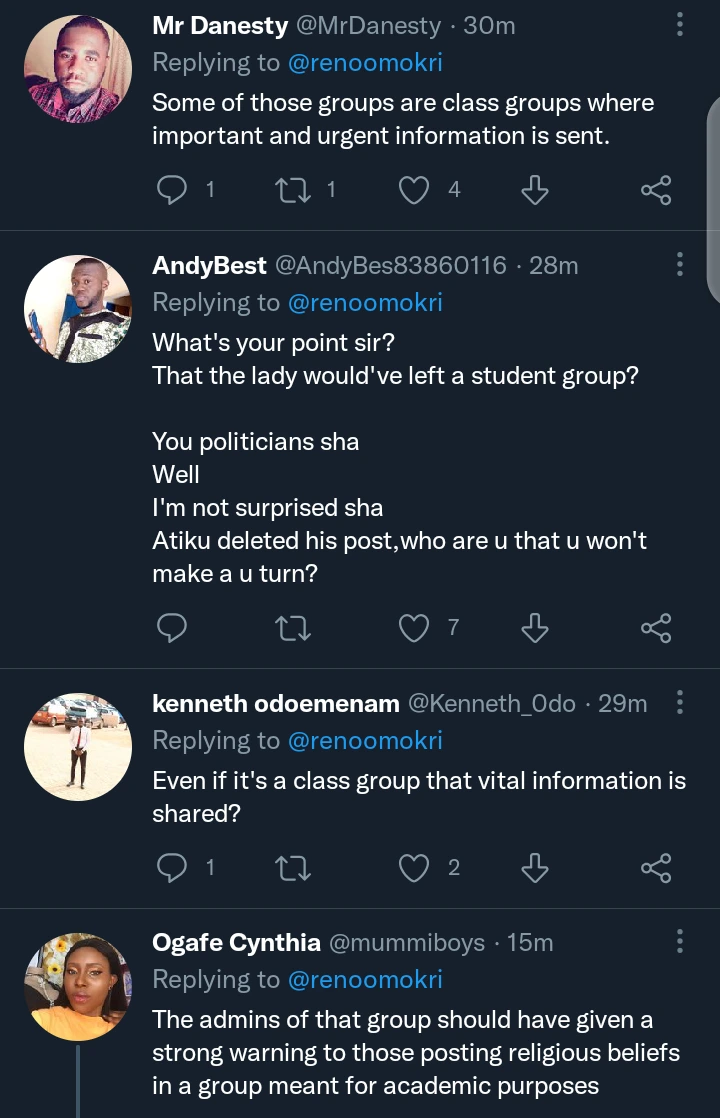
Task: Open more options on Ogafe Cynthia's tweet
Action: pos(680,941)
